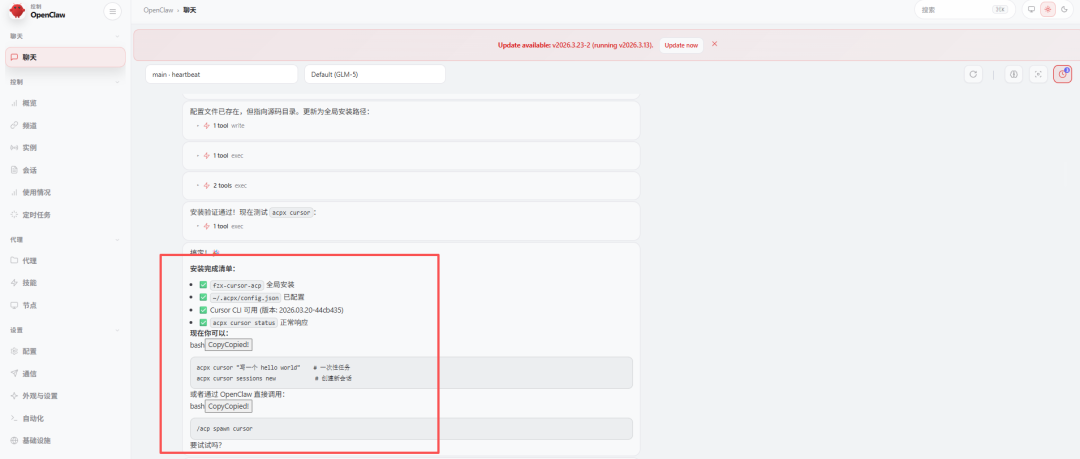This screenshot has height=459, width=1080.
Task: Click the refresh chat icon
Action: 973,74
